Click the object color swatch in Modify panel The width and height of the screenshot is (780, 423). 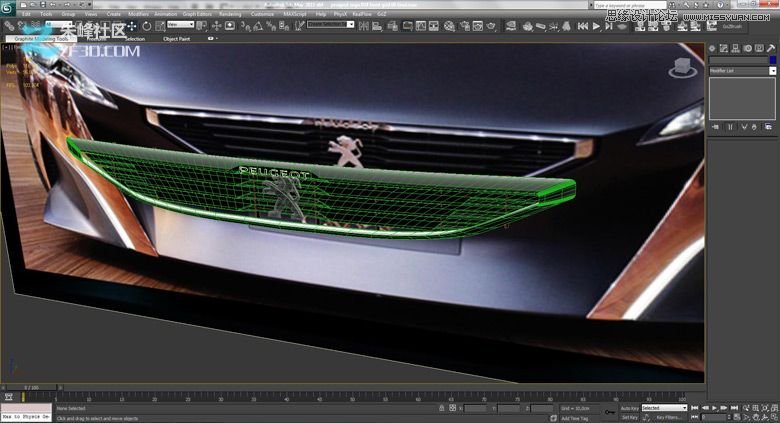click(773, 60)
